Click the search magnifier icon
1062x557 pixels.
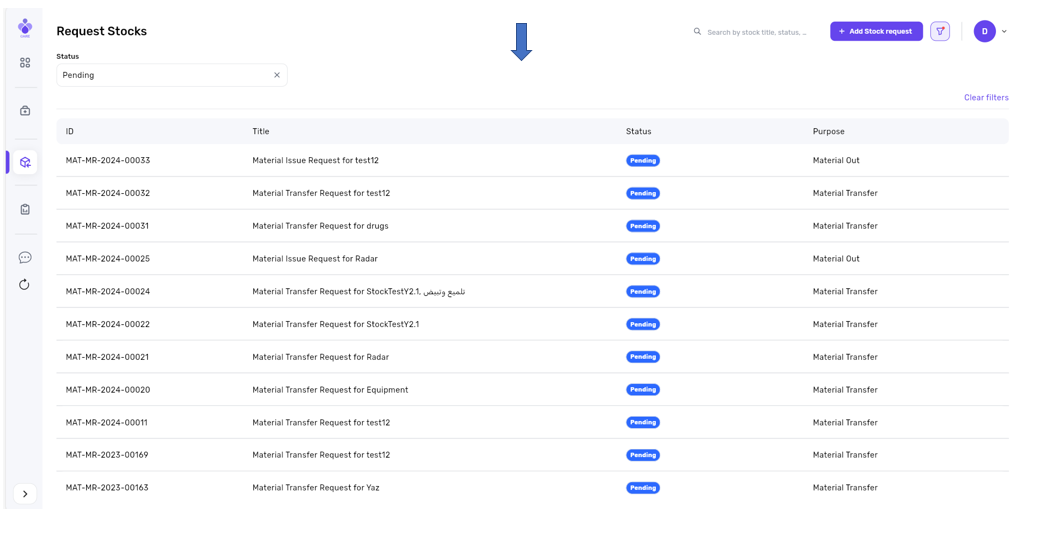tap(698, 32)
